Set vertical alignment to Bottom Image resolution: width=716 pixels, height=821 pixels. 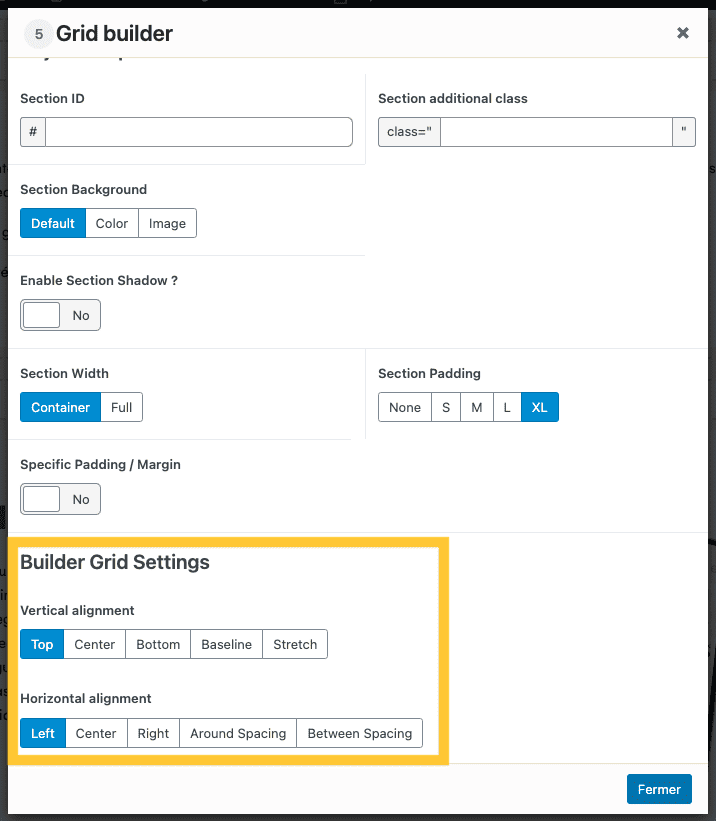(x=158, y=644)
